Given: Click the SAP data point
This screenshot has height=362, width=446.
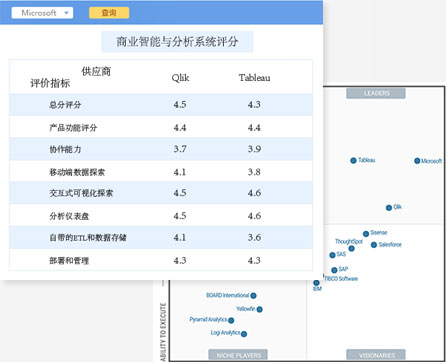Looking at the screenshot, I should click(x=334, y=270).
